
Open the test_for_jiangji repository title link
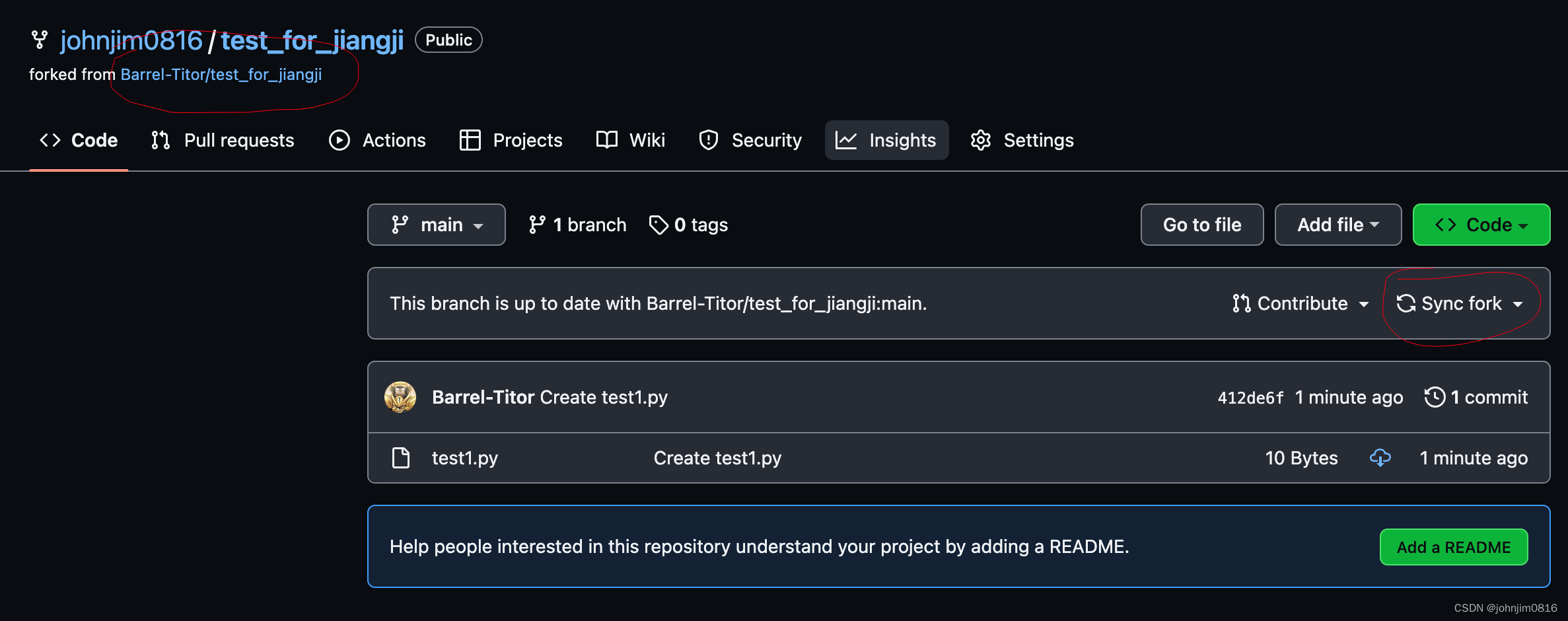tap(312, 40)
